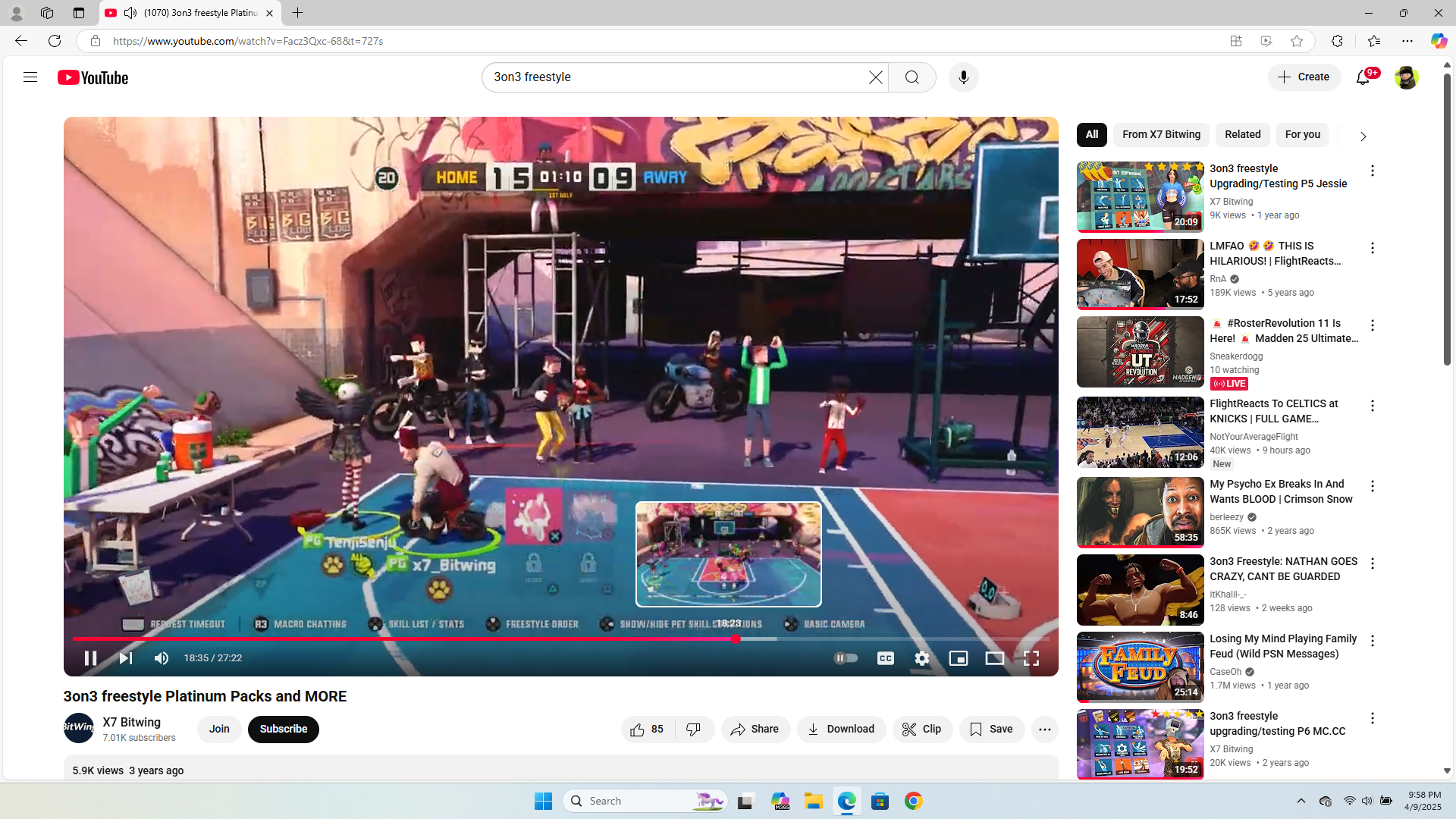Image resolution: width=1456 pixels, height=819 pixels.
Task: Open browser extensions menu
Action: [1337, 41]
